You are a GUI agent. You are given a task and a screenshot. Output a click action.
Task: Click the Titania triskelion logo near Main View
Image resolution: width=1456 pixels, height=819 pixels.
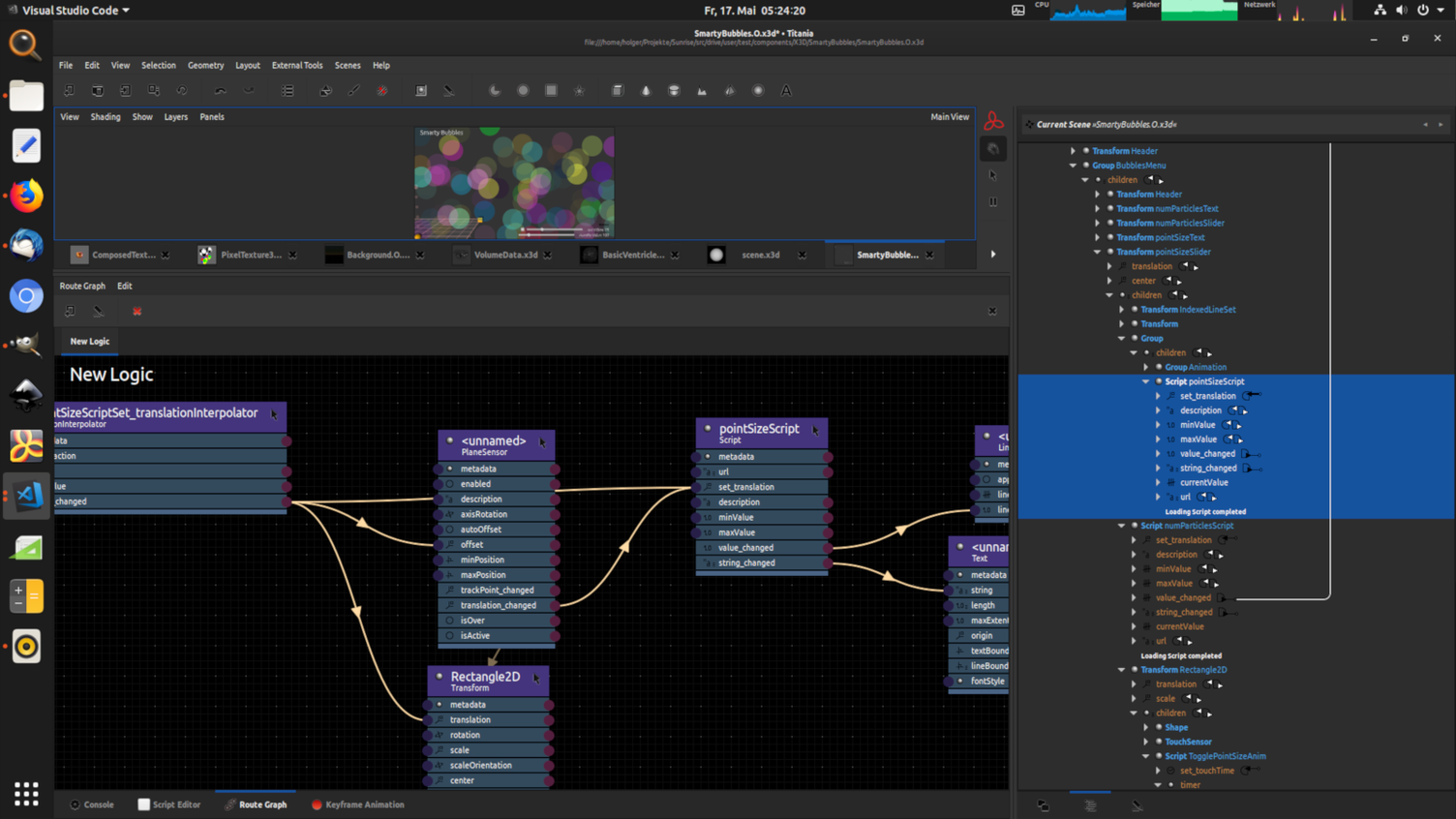coord(993,119)
